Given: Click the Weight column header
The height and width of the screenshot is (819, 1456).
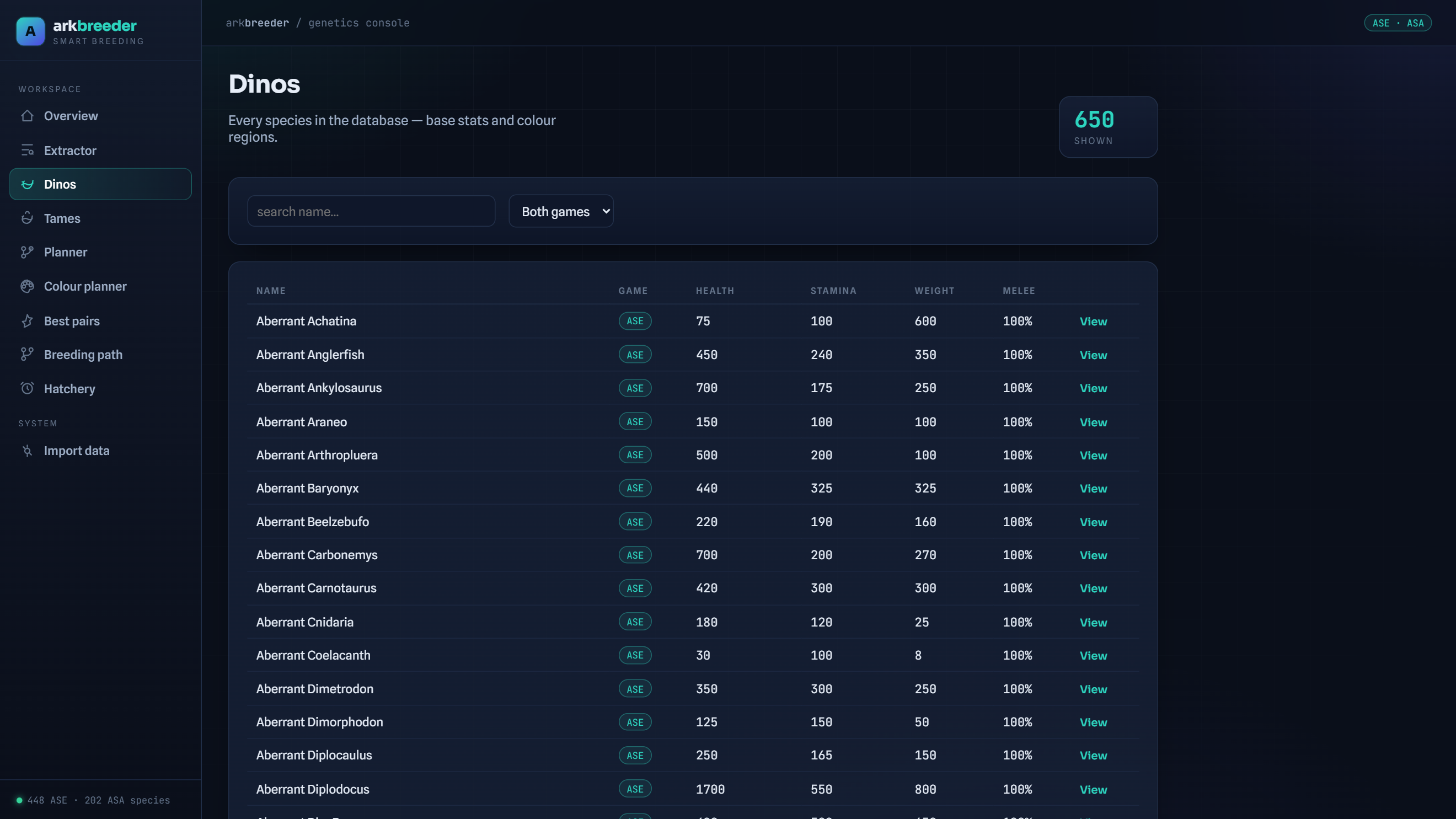Looking at the screenshot, I should coord(934,291).
